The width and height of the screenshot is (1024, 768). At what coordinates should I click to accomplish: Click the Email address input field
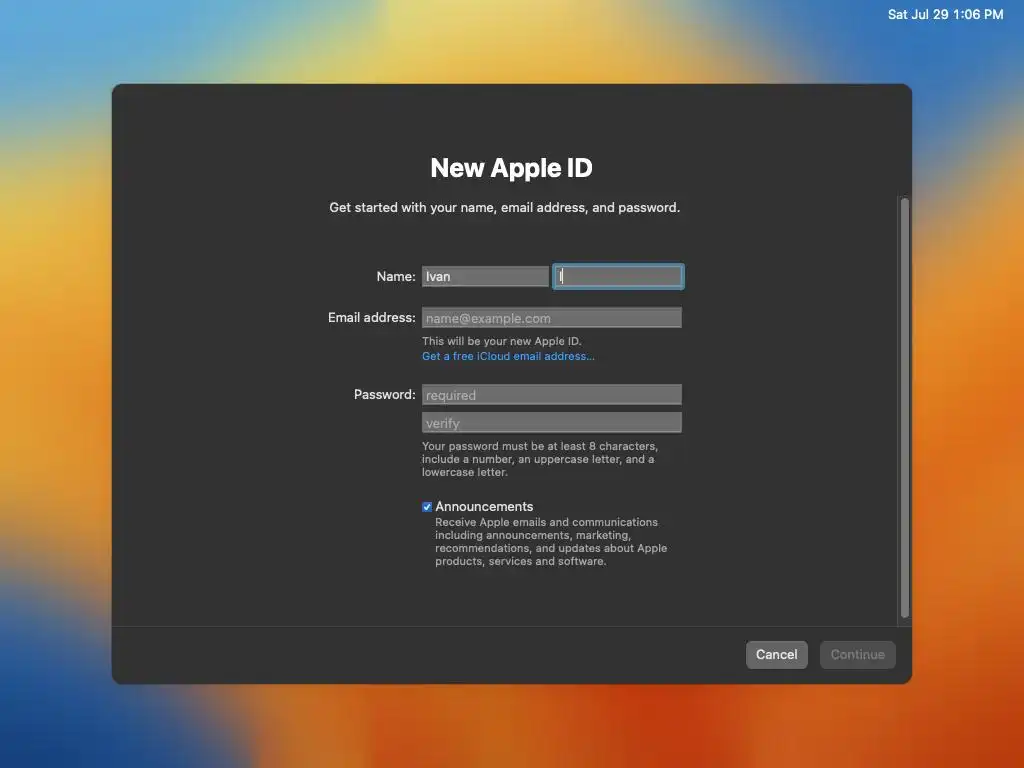(x=552, y=318)
